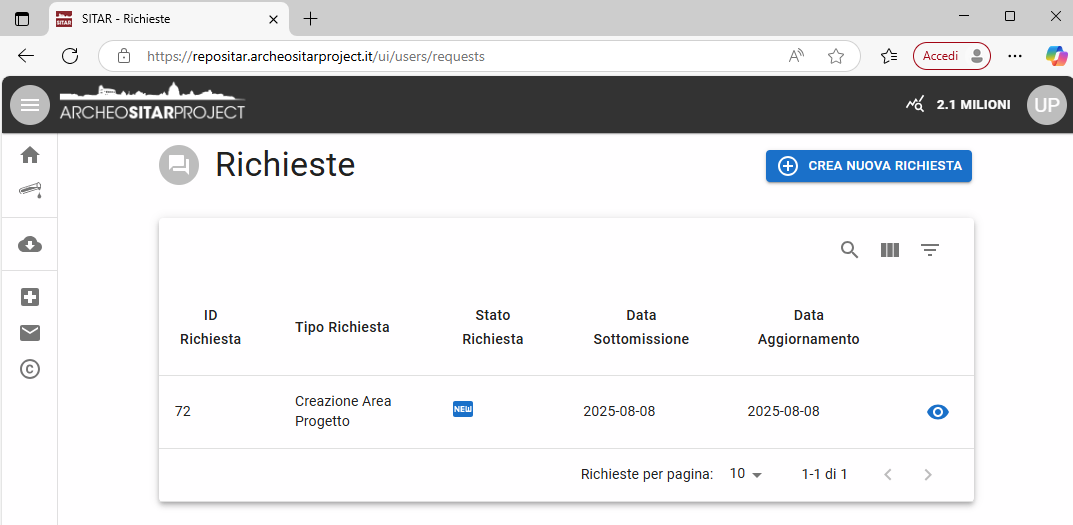Open the hamburger navigation menu

(30, 105)
